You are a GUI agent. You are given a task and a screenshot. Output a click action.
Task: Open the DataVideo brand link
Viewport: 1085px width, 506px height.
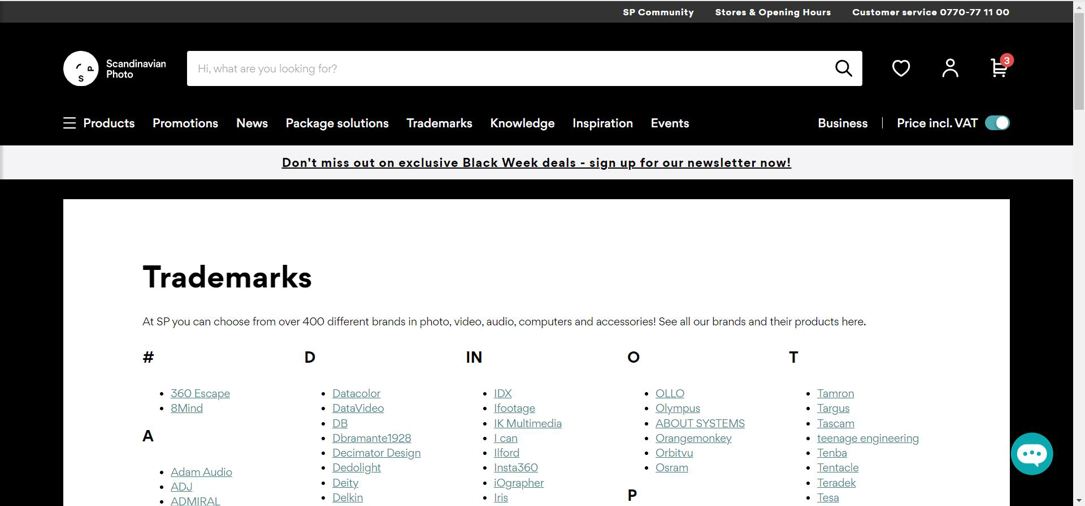358,408
